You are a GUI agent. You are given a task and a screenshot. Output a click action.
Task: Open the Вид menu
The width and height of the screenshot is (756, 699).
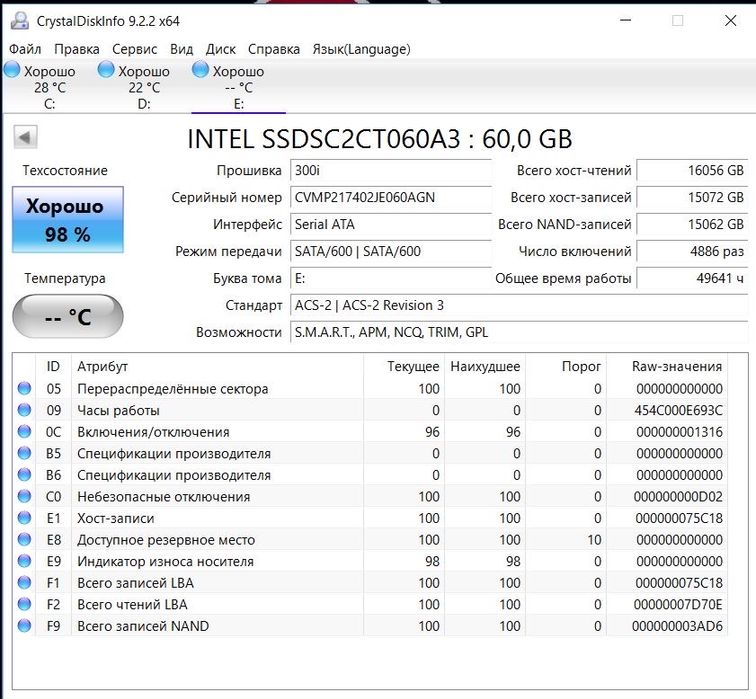pyautogui.click(x=181, y=49)
